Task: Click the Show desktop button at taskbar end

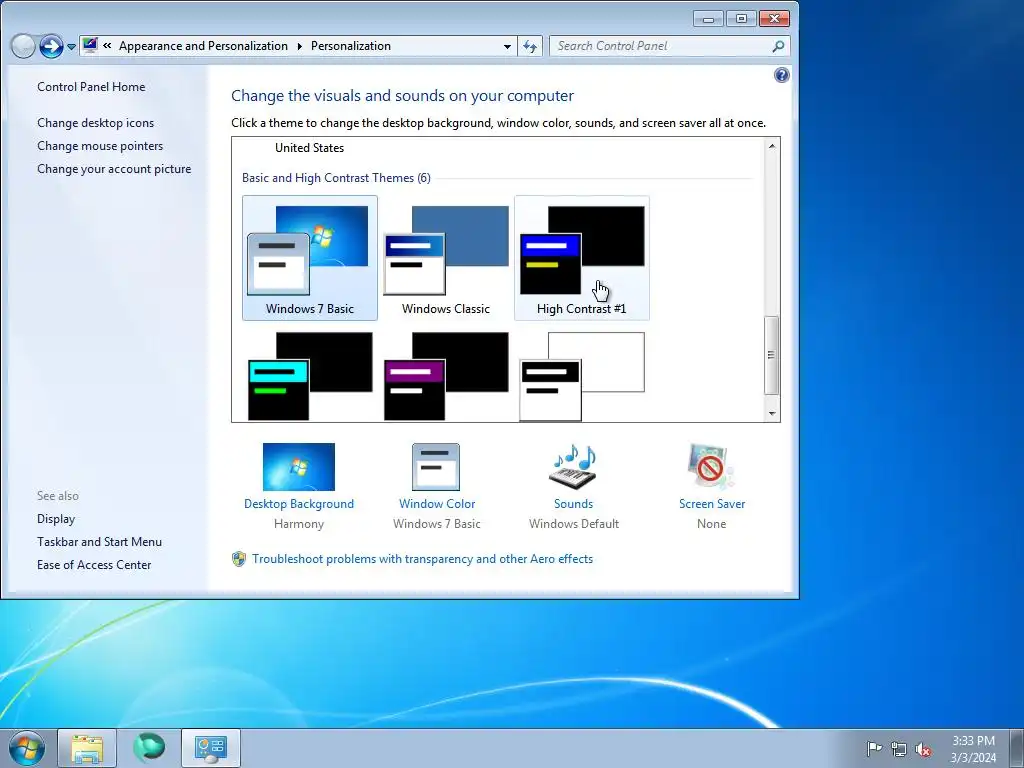Action: click(1017, 748)
